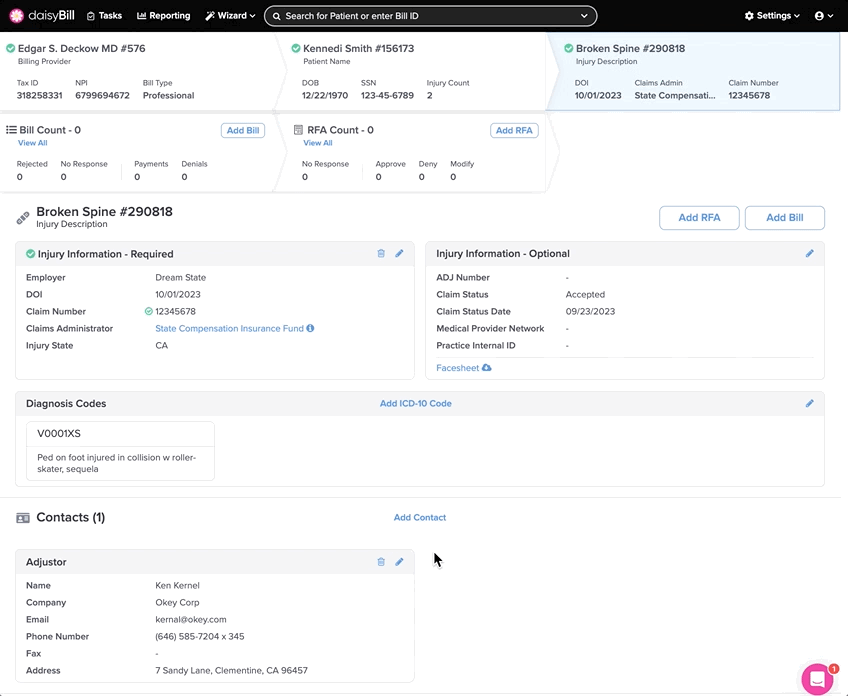848x696 pixels.
Task: Open the chat support widget
Action: tap(817, 678)
